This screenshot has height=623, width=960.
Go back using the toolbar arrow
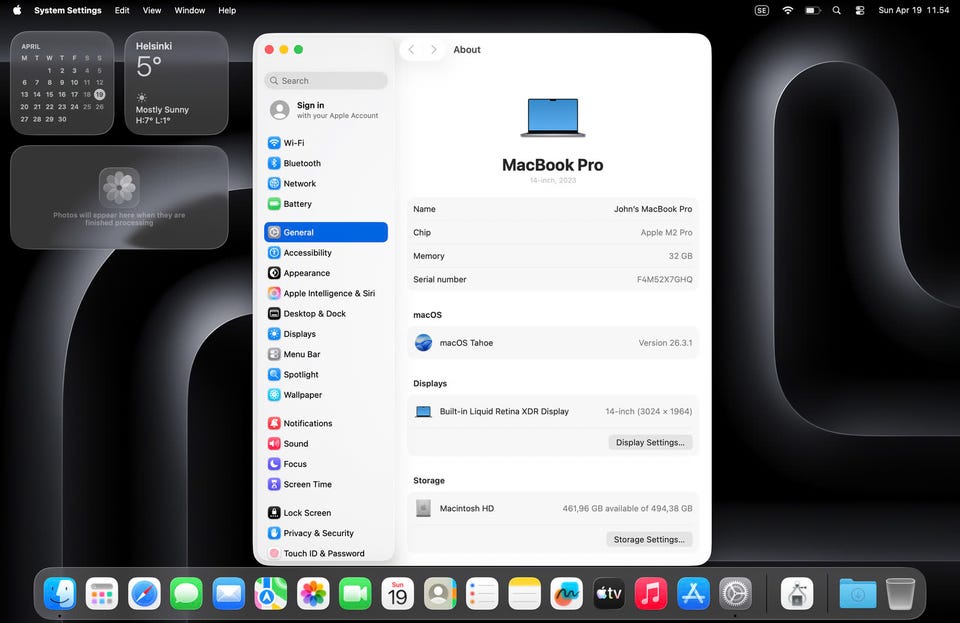pyautogui.click(x=411, y=50)
